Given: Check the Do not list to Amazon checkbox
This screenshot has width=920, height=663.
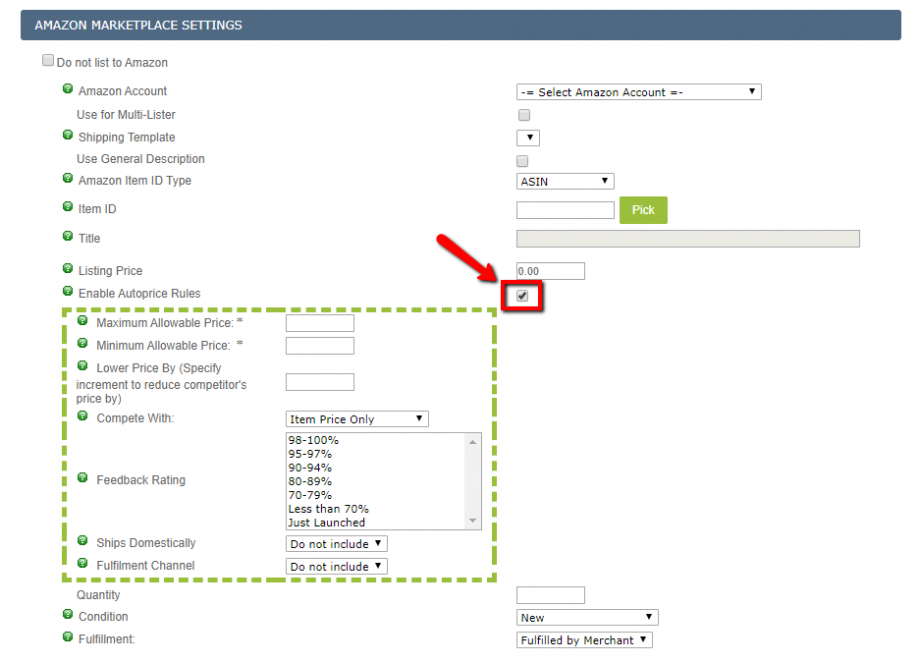Looking at the screenshot, I should click(47, 60).
